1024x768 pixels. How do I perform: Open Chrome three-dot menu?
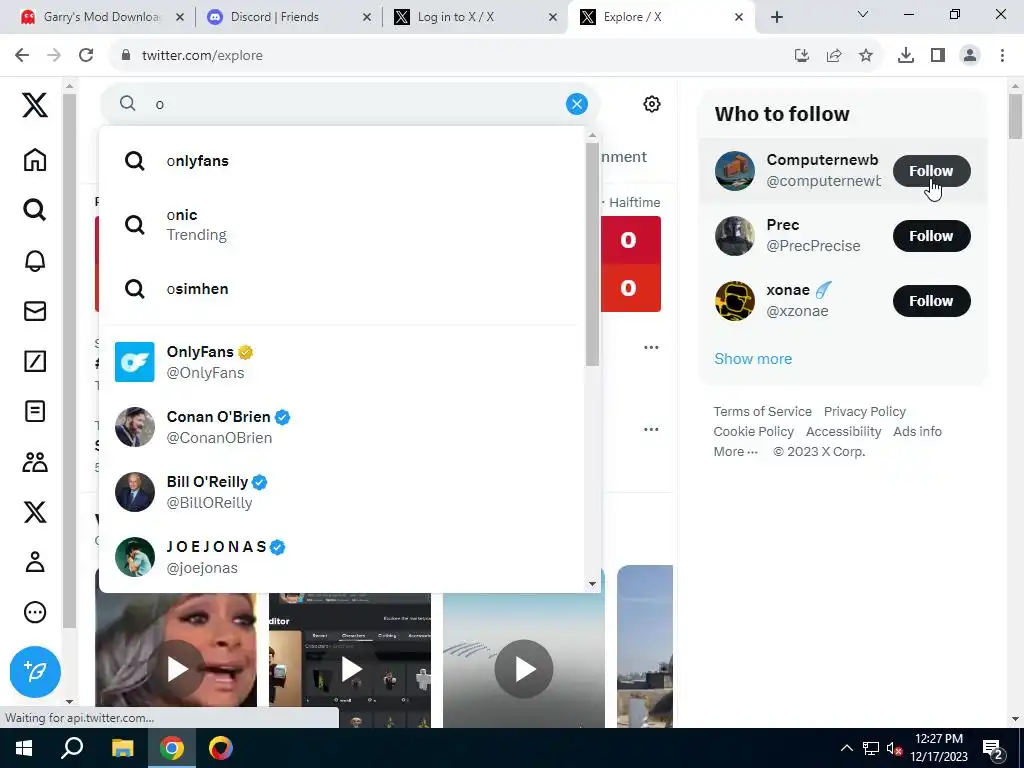pos(1002,56)
